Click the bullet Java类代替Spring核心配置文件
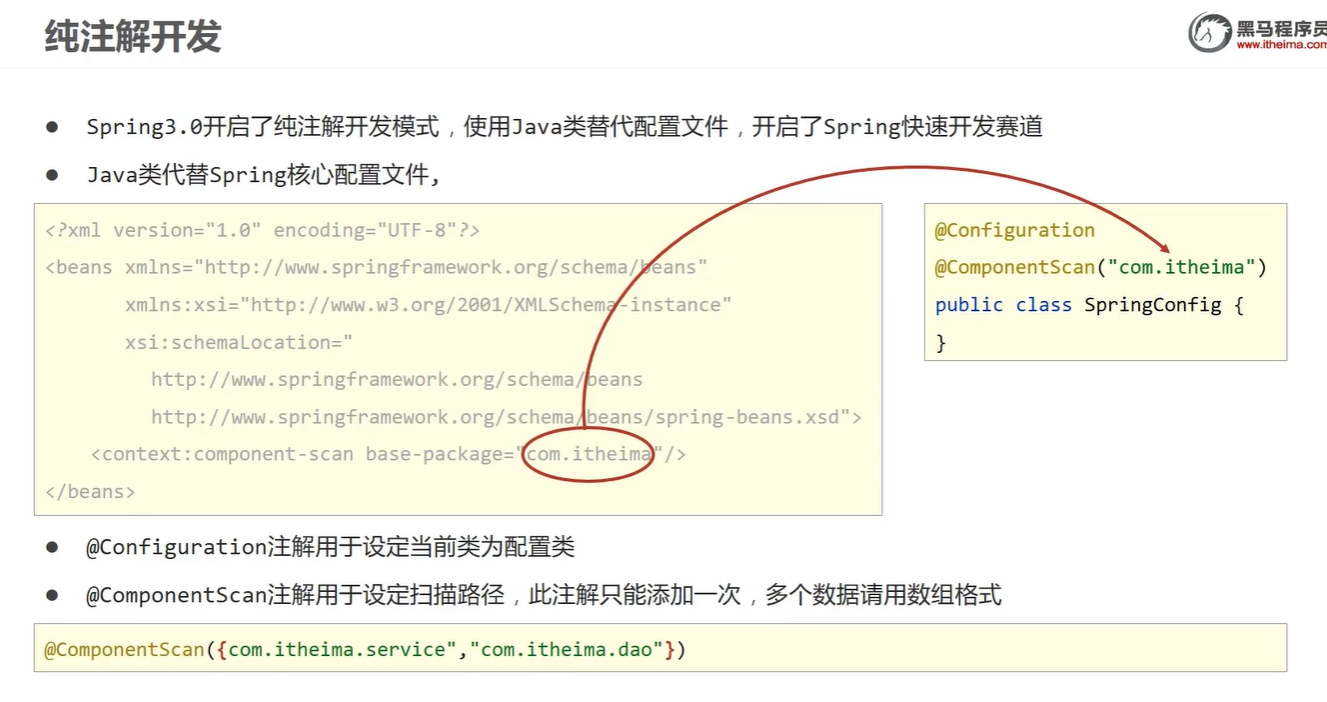Viewport: 1327px width, 702px height. [263, 175]
